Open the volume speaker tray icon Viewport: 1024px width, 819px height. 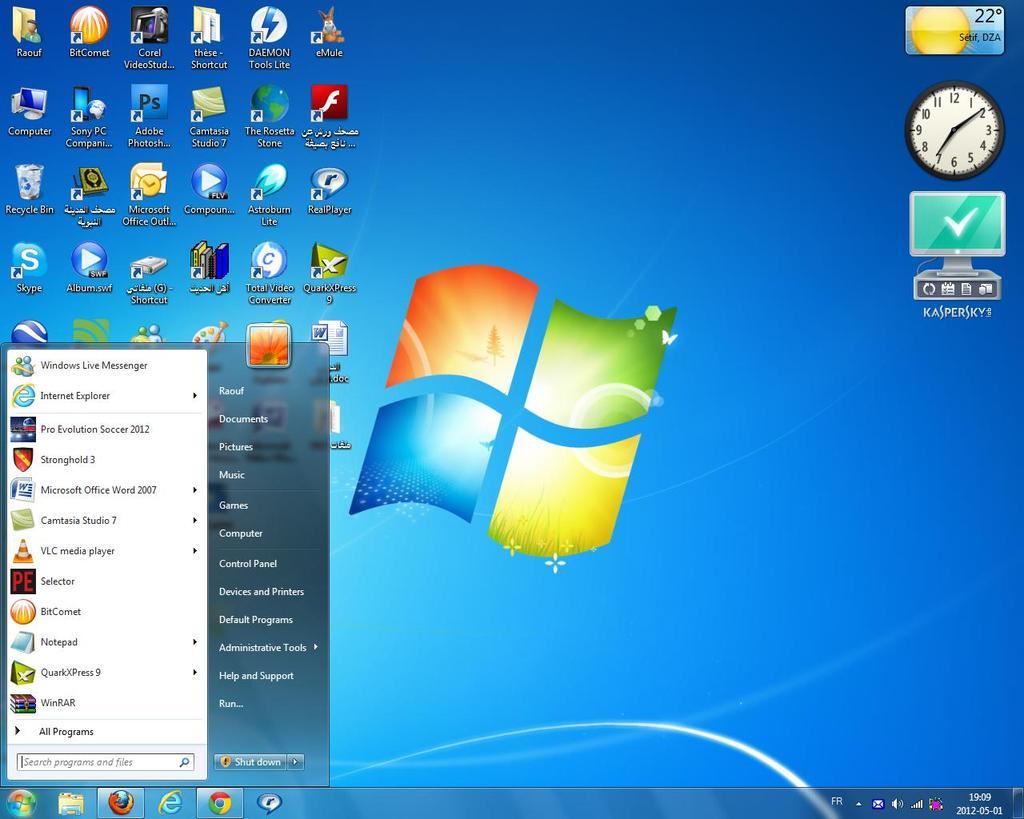pyautogui.click(x=896, y=803)
